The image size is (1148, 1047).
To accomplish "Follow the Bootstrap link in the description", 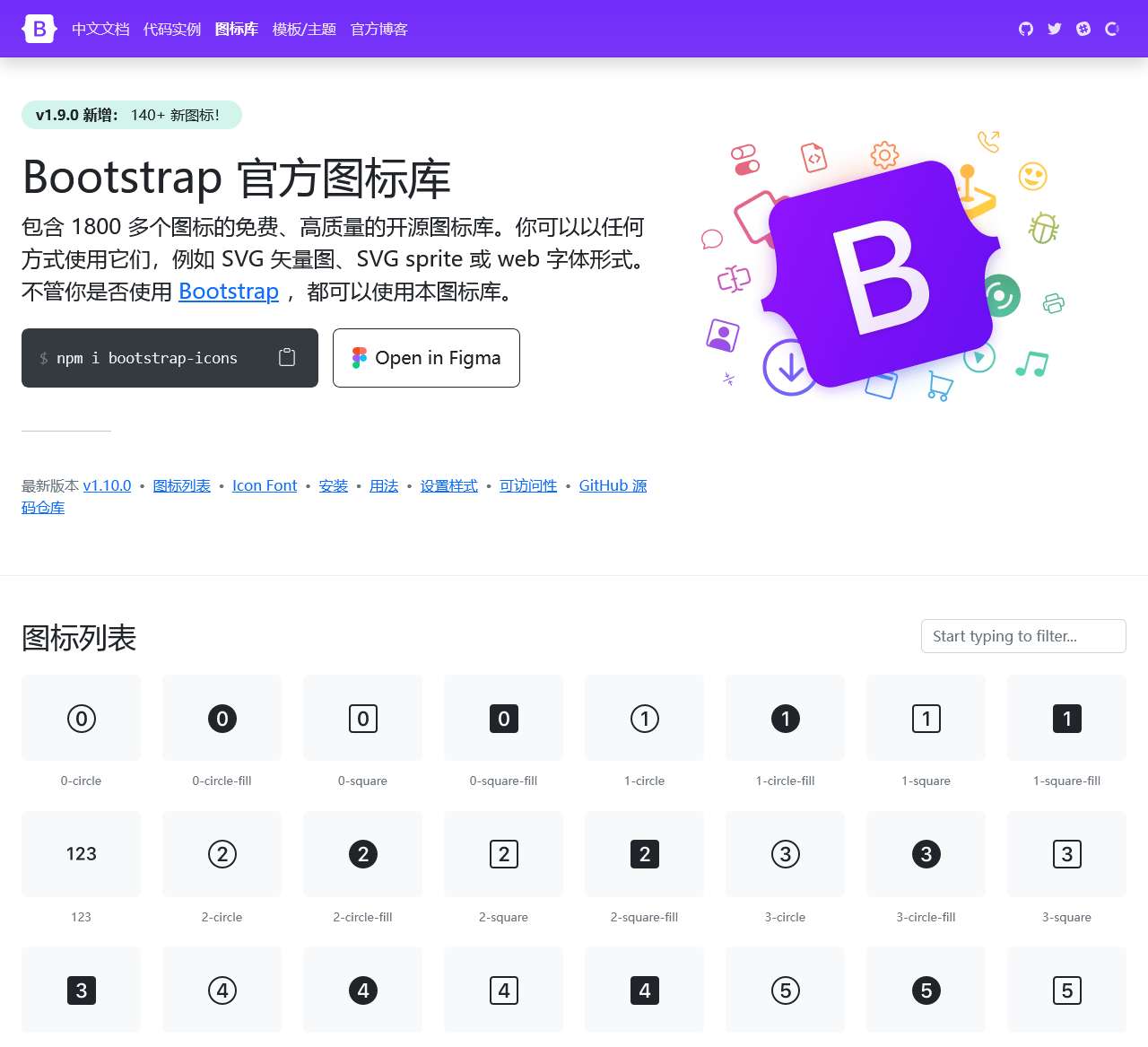I will tap(229, 292).
